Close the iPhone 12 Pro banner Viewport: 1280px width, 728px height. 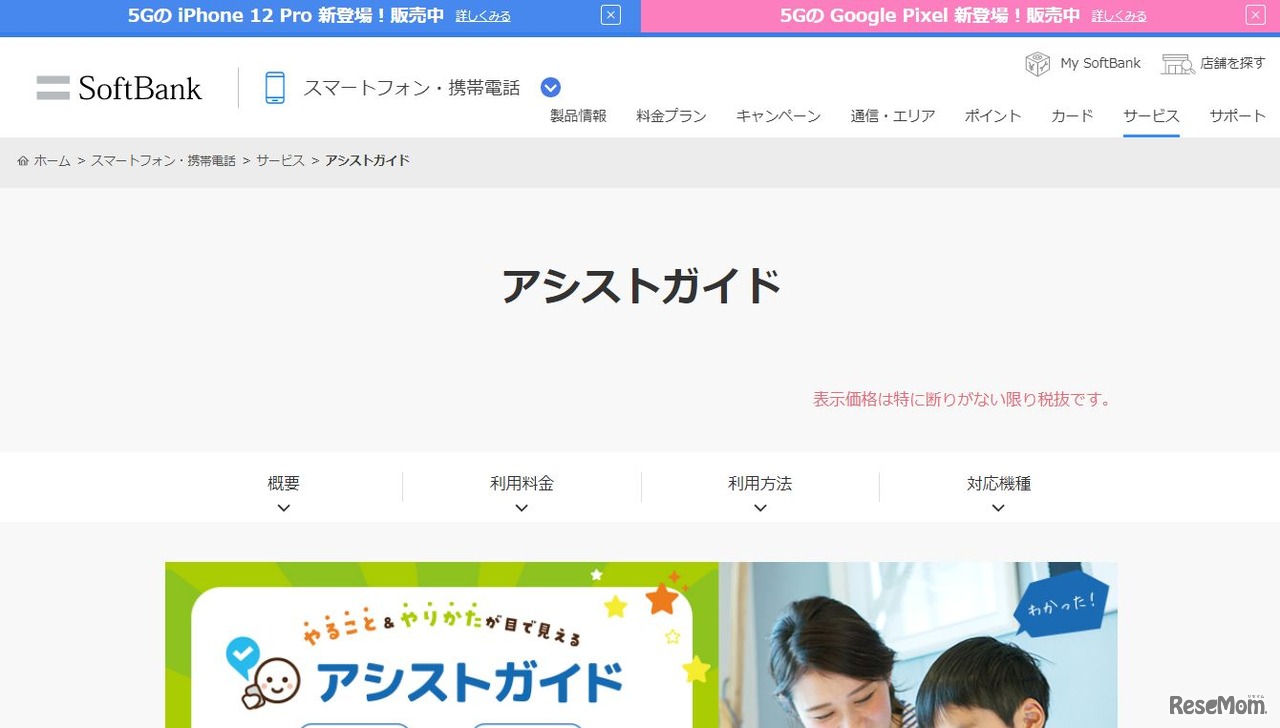611,15
